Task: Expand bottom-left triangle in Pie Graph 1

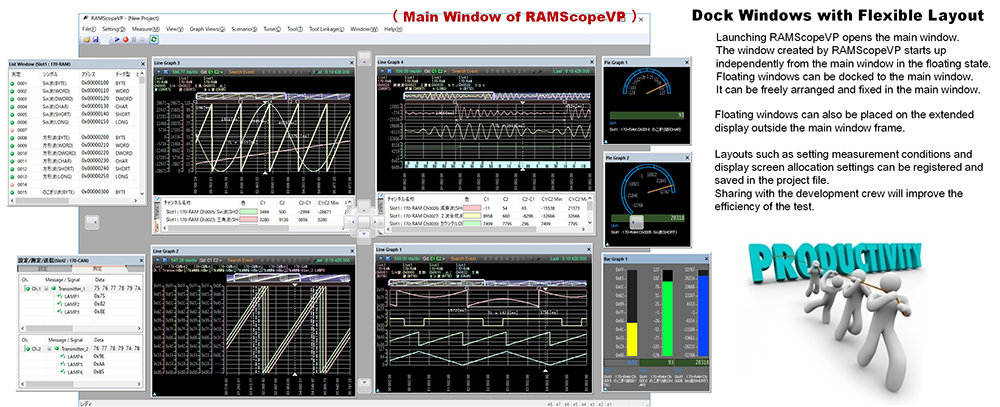Action: click(606, 142)
